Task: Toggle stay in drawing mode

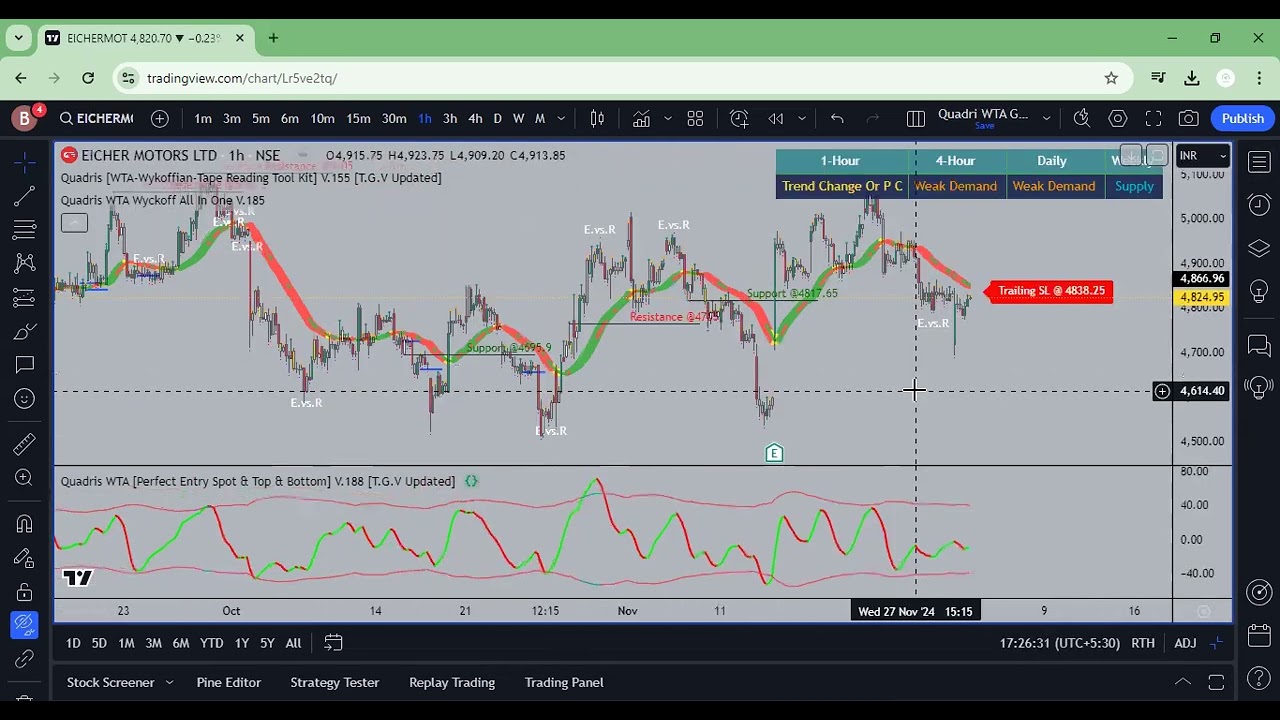Action: (x=25, y=558)
